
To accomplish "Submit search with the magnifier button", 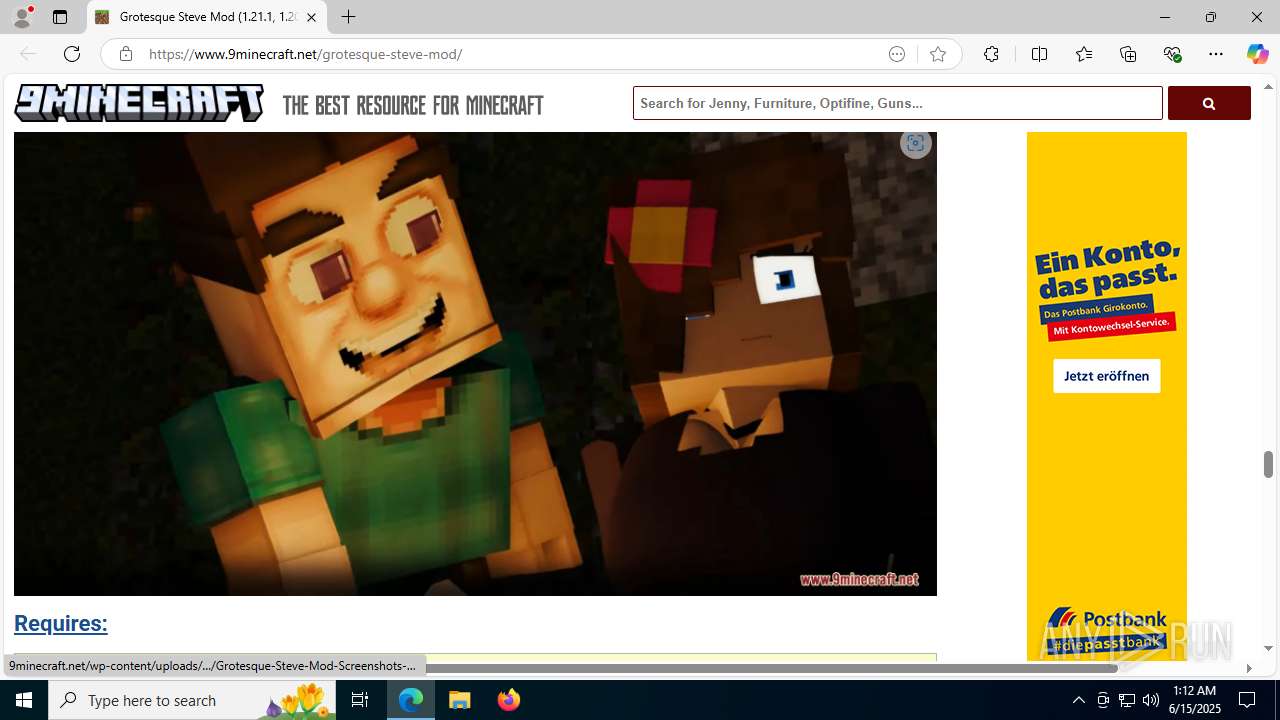I will [1209, 103].
